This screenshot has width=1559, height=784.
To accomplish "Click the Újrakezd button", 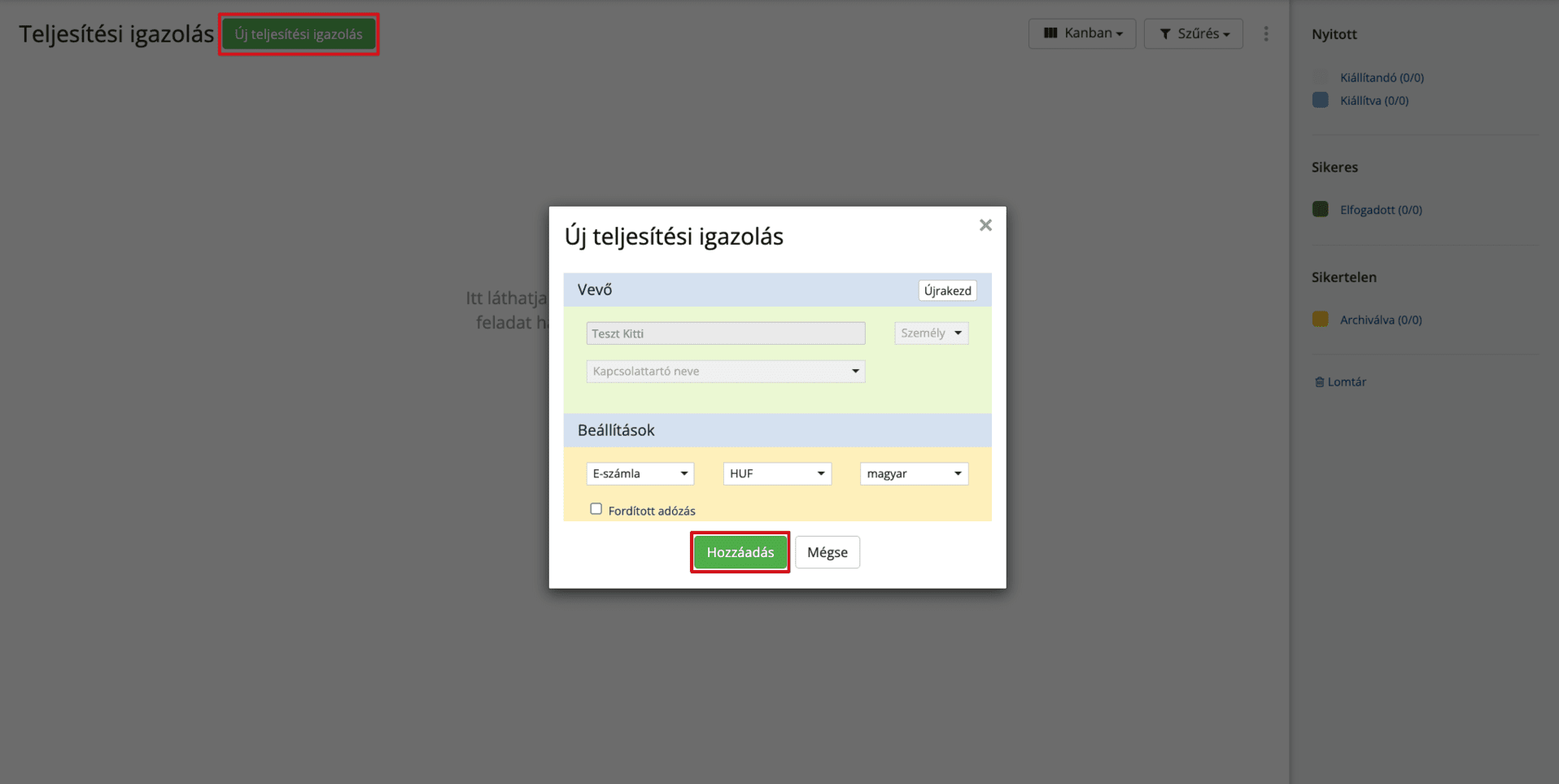I will point(947,290).
